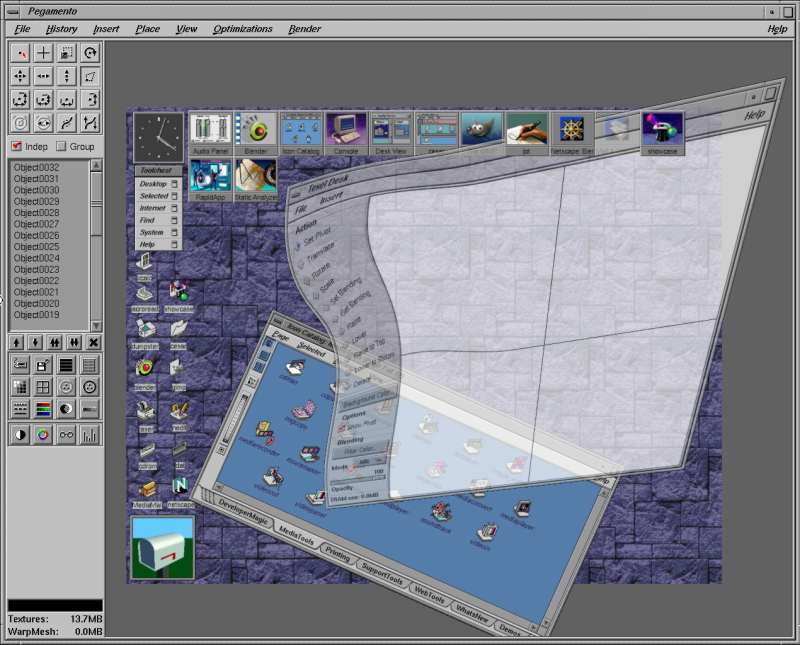Click the RGB color bars icon
The image size is (800, 645).
tap(43, 409)
